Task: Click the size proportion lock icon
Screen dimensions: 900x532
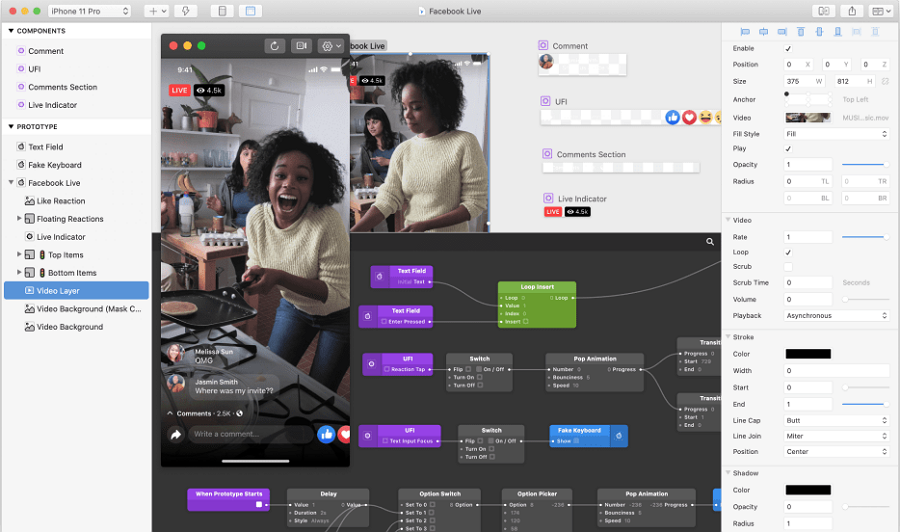Action: coord(886,81)
